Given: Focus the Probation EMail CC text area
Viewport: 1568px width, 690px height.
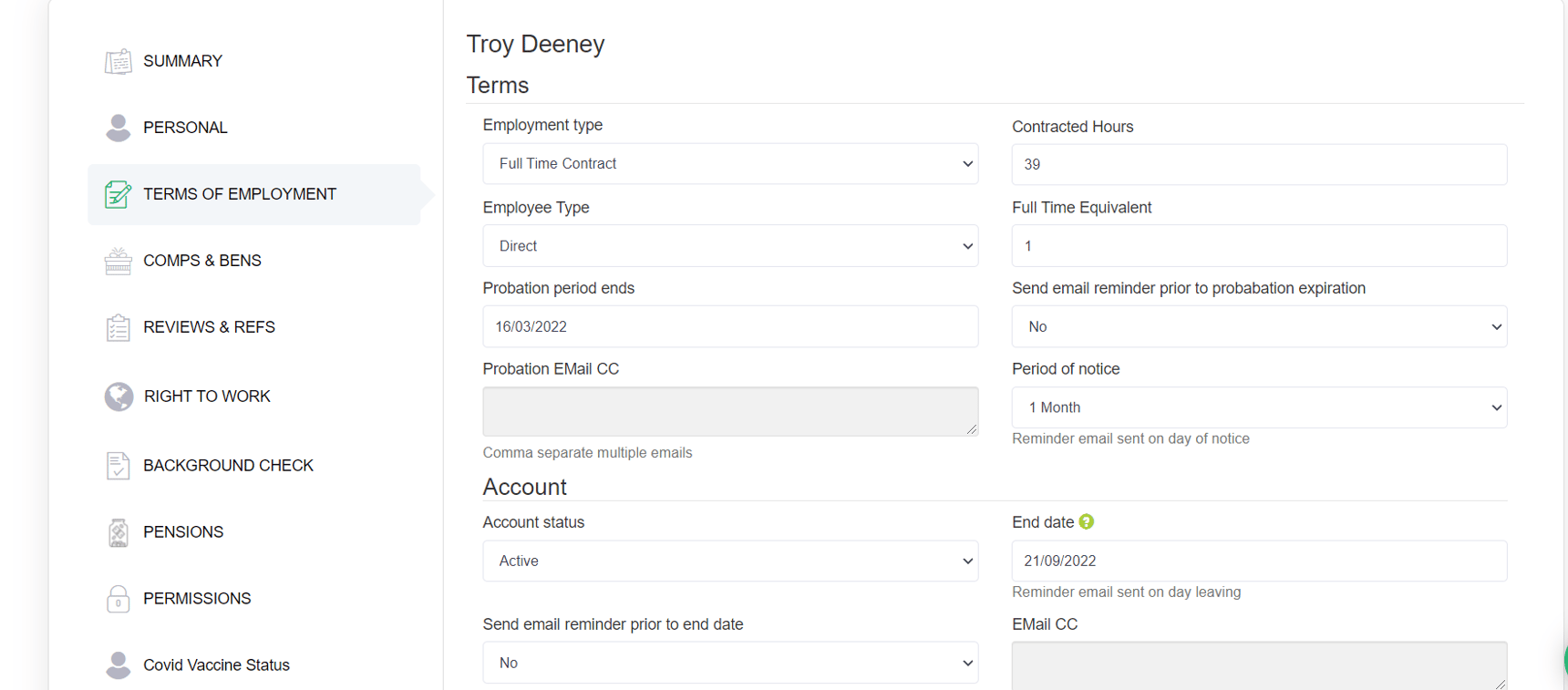Looking at the screenshot, I should (730, 411).
